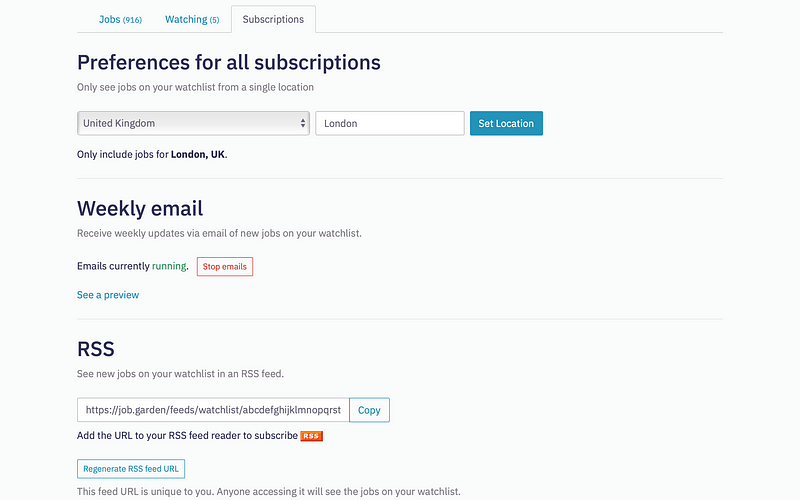The height and width of the screenshot is (500, 800).
Task: Click the Weekly email heading
Action: (x=140, y=209)
